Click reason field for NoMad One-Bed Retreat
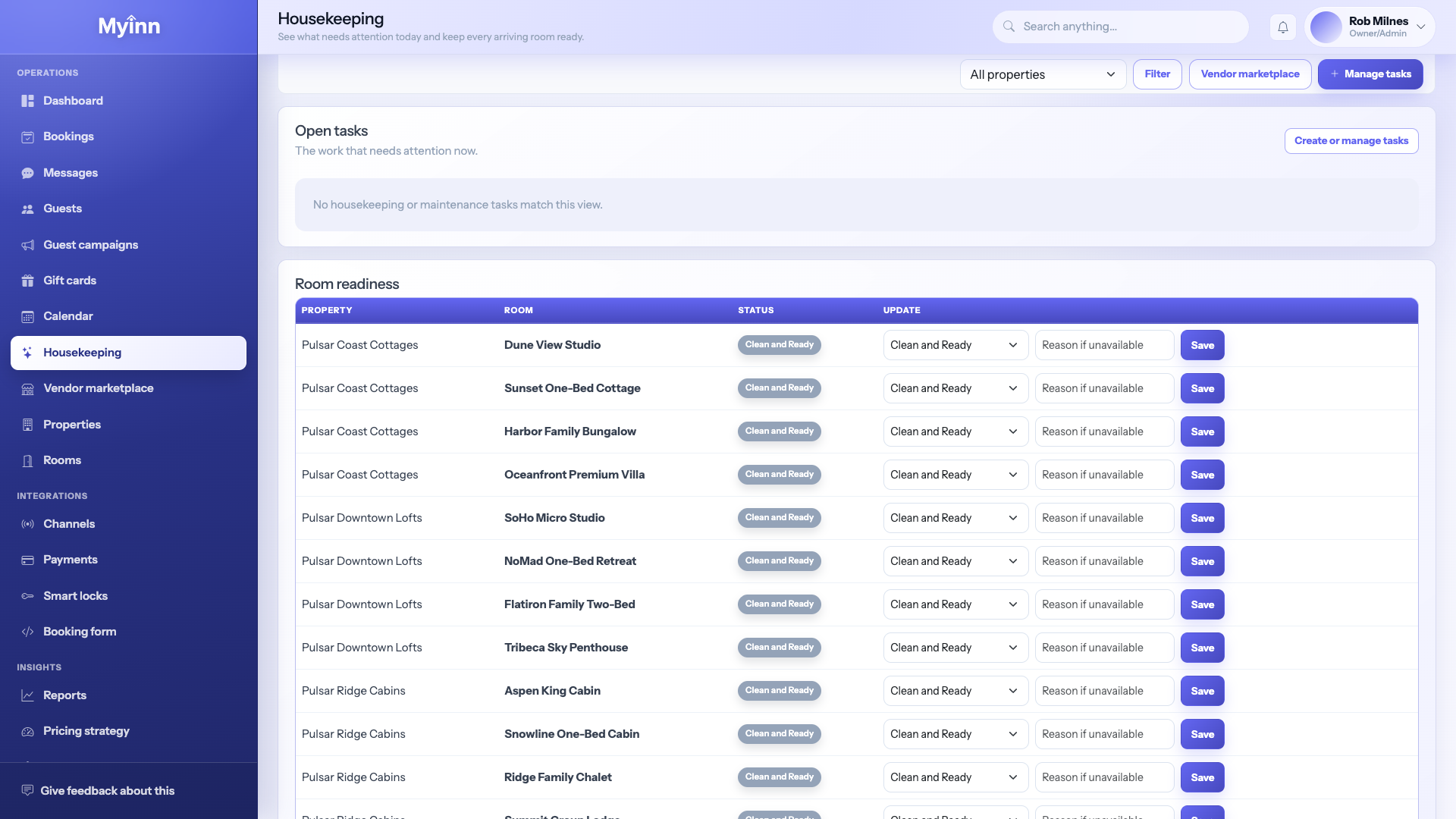Image resolution: width=1456 pixels, height=819 pixels. (x=1104, y=561)
